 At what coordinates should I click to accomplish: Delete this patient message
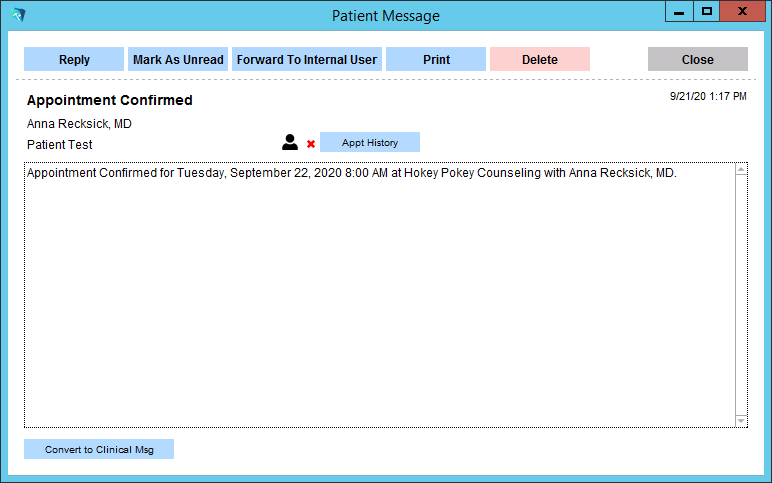point(540,60)
